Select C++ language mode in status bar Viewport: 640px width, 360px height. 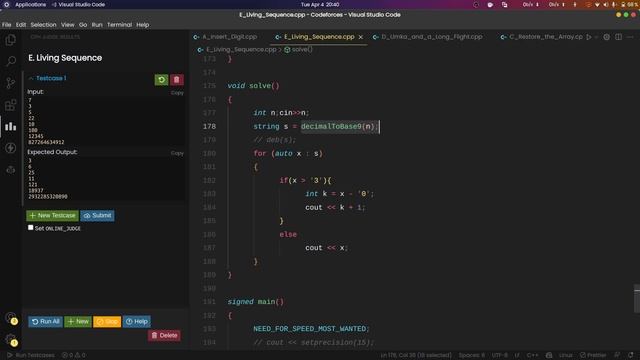click(x=533, y=355)
